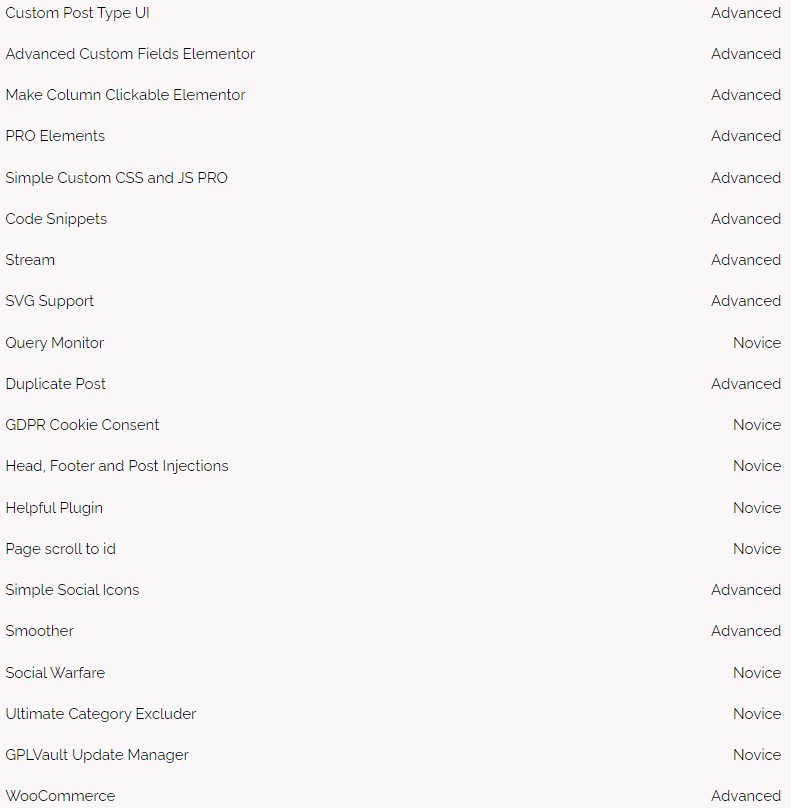Screen dimensions: 791x808
Task: Click the Novice level beside GPLVault Update Manager
Action: pos(756,755)
